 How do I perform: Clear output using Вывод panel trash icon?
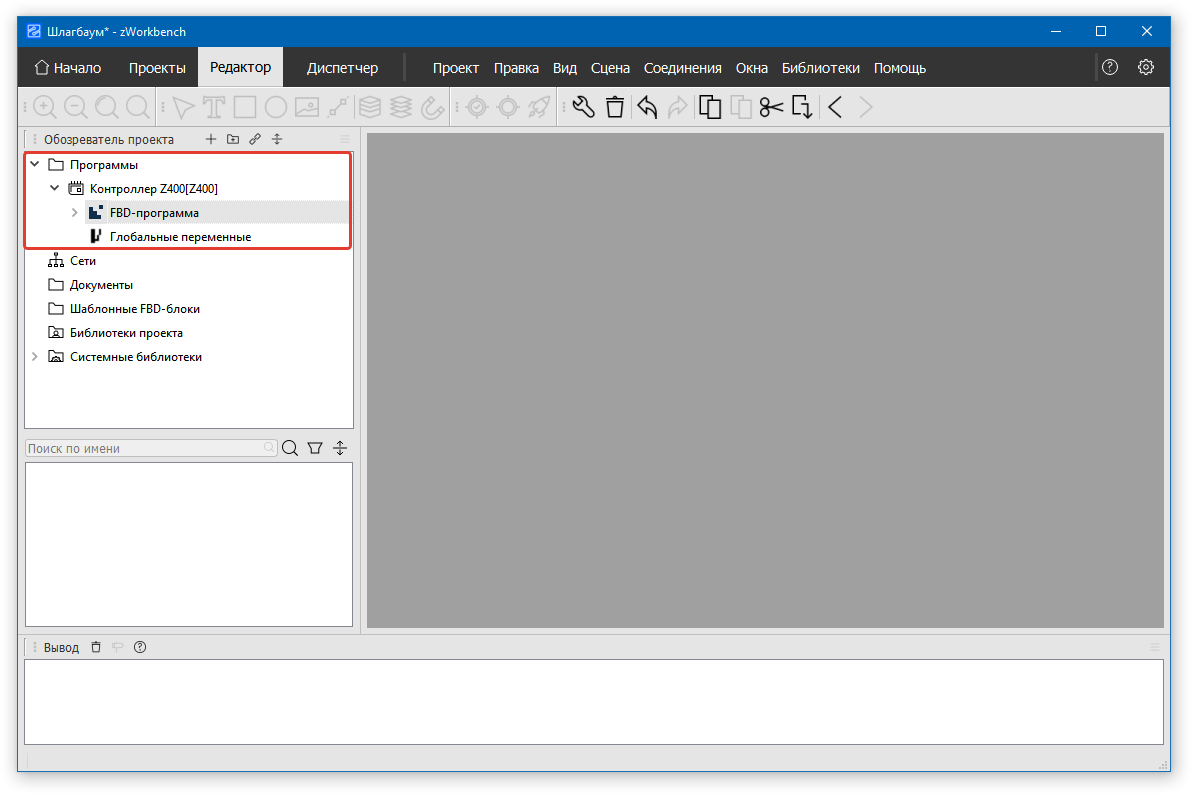point(96,647)
